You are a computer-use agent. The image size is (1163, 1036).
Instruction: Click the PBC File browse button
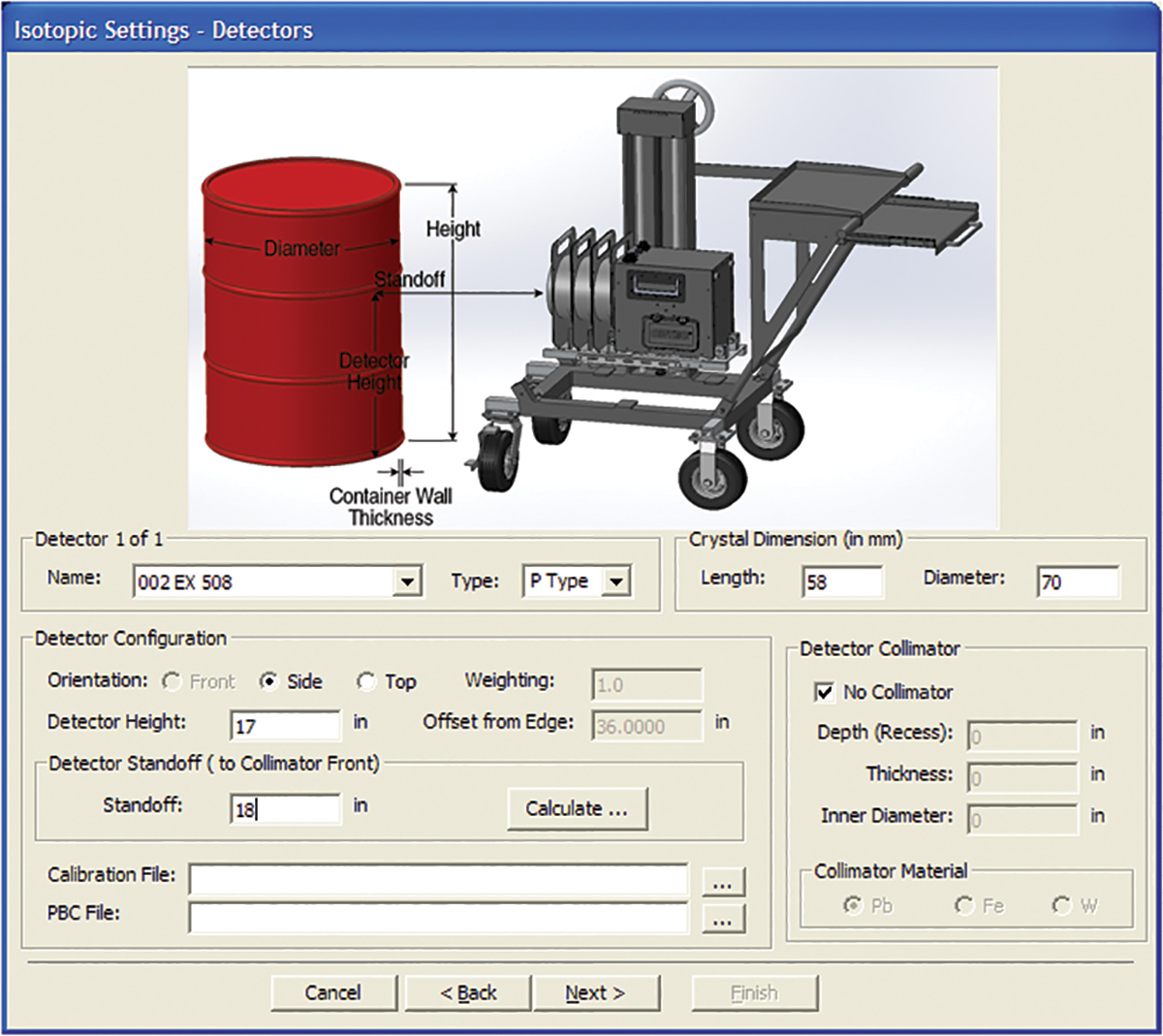point(722,920)
